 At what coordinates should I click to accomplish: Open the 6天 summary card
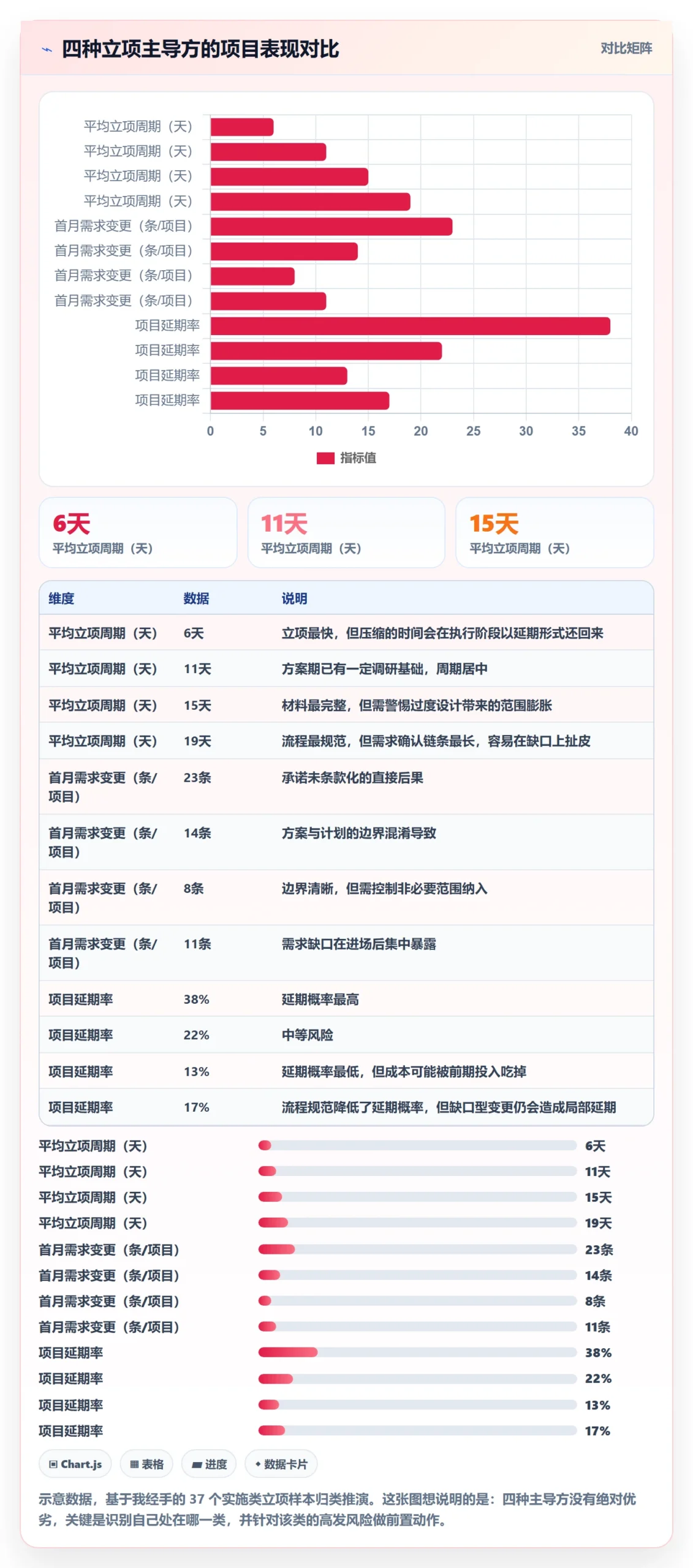pyautogui.click(x=138, y=532)
